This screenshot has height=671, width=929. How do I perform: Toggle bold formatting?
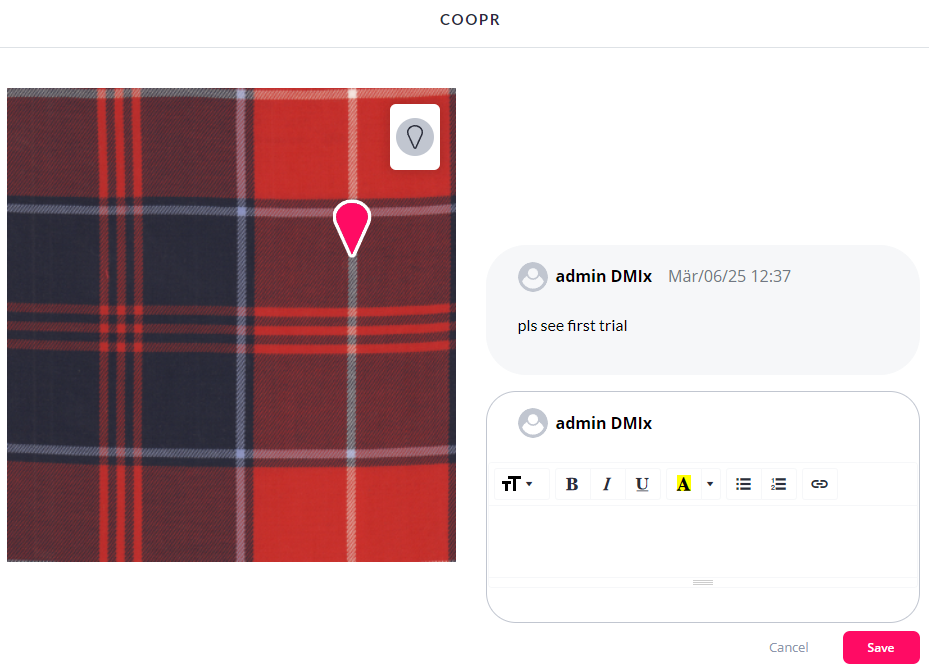click(572, 484)
